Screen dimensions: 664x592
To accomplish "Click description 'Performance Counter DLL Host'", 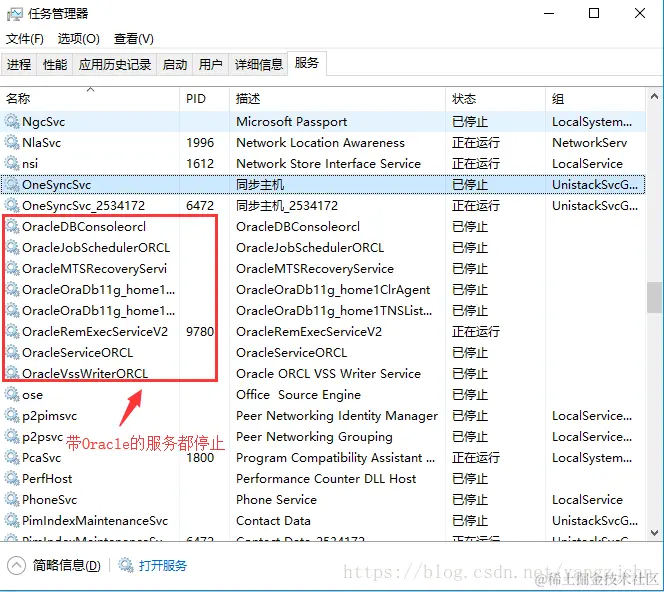I will point(326,479).
